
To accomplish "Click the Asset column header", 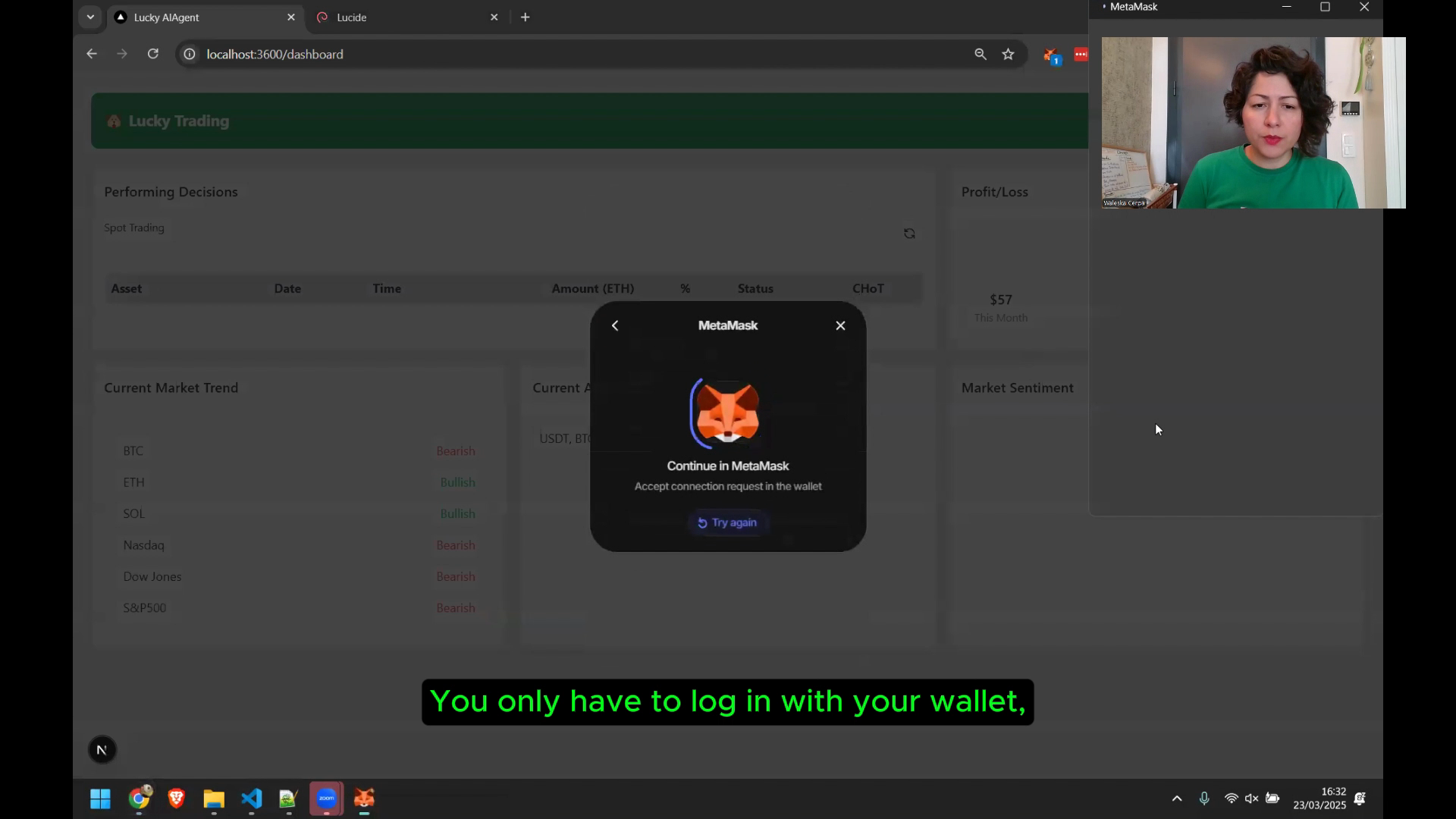I will click(126, 289).
